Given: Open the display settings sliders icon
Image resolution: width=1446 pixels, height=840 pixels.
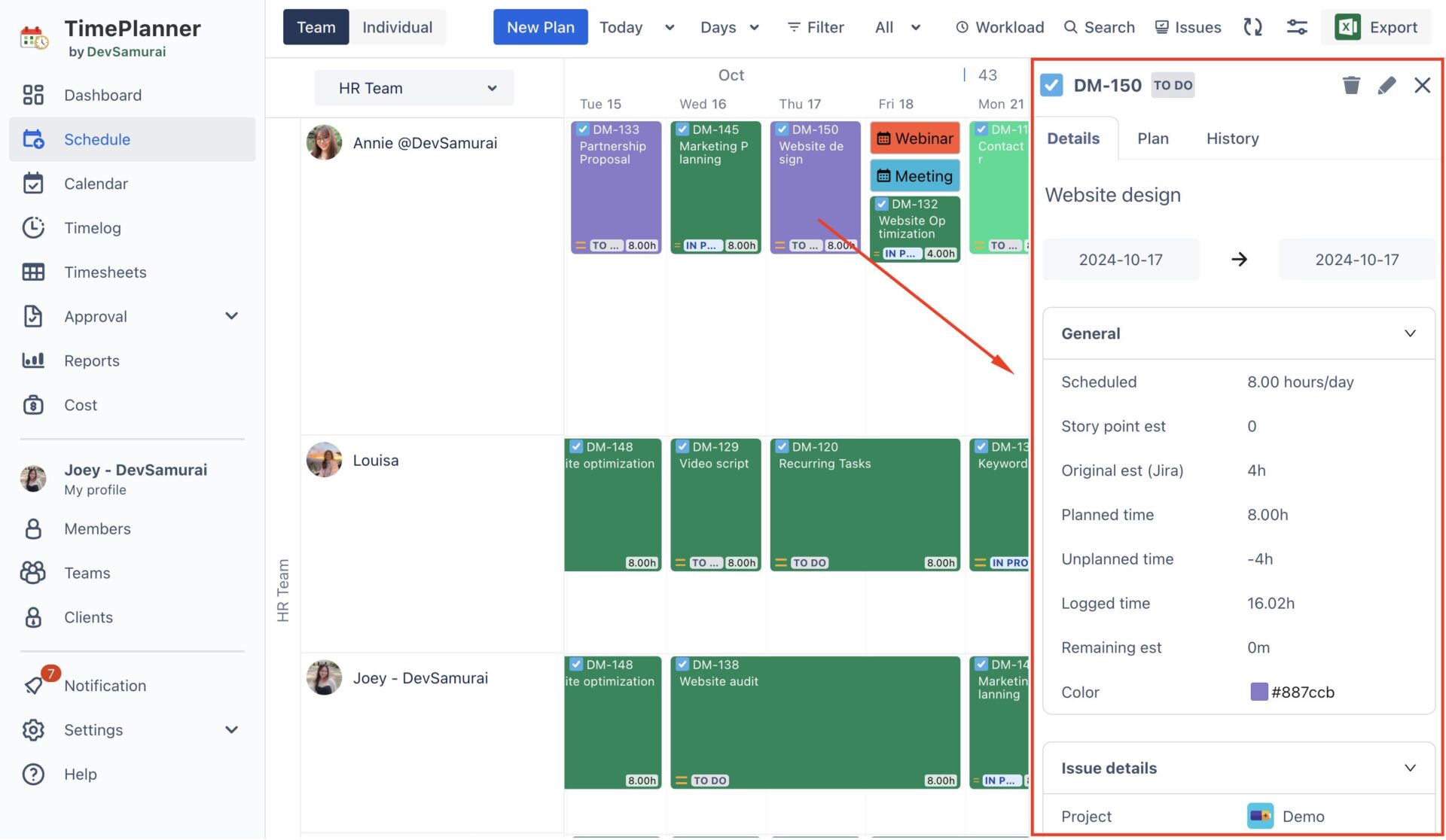Looking at the screenshot, I should click(1297, 27).
